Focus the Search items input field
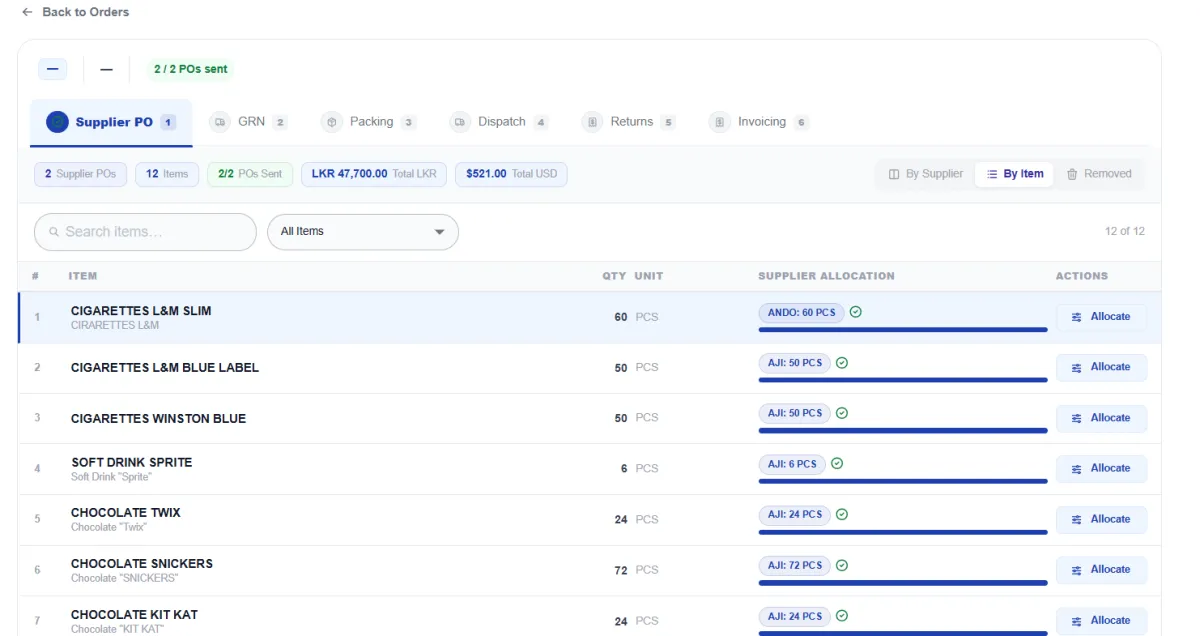Screen dimensions: 1200x636 click(x=145, y=232)
